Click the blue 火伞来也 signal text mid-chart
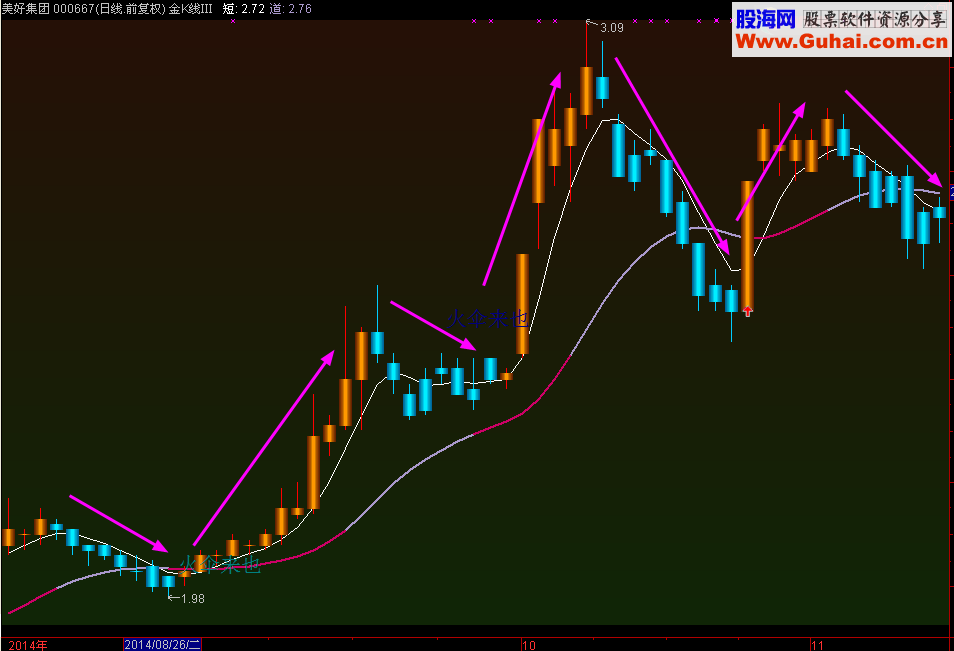 (x=487, y=319)
